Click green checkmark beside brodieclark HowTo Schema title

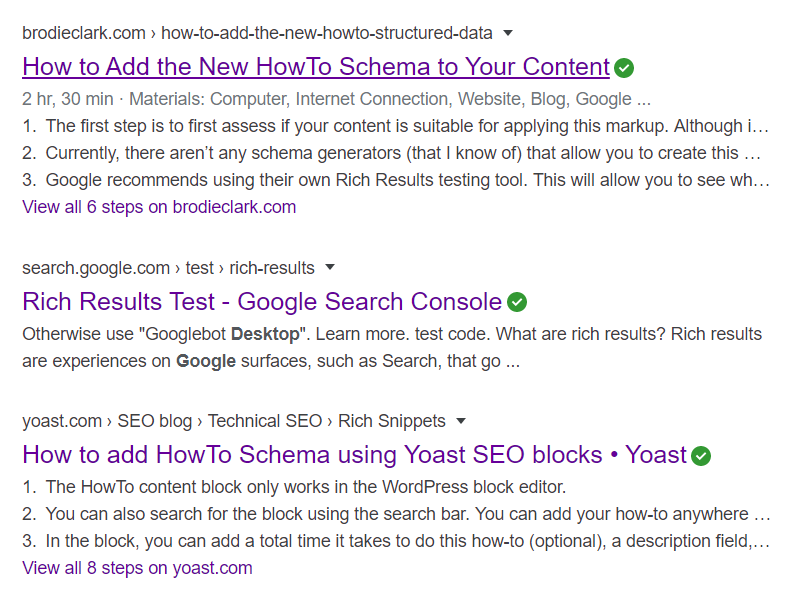[x=624, y=68]
